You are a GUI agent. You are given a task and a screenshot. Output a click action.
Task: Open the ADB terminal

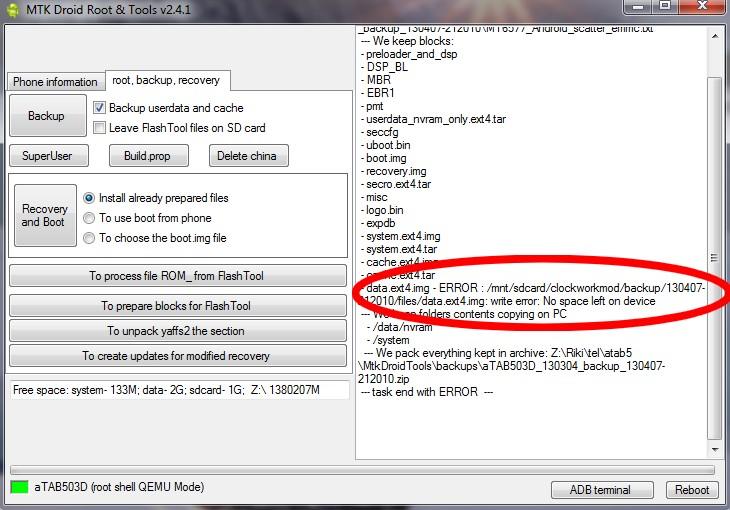[x=602, y=490]
